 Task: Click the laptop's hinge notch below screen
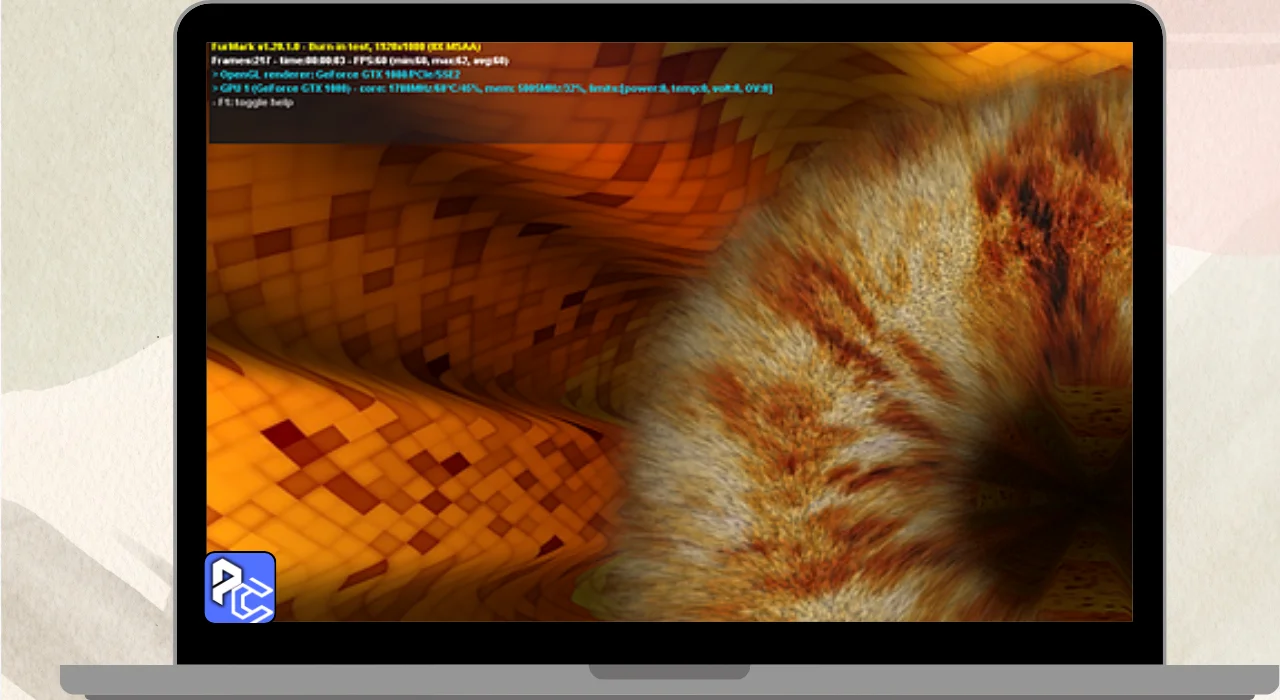(x=669, y=671)
